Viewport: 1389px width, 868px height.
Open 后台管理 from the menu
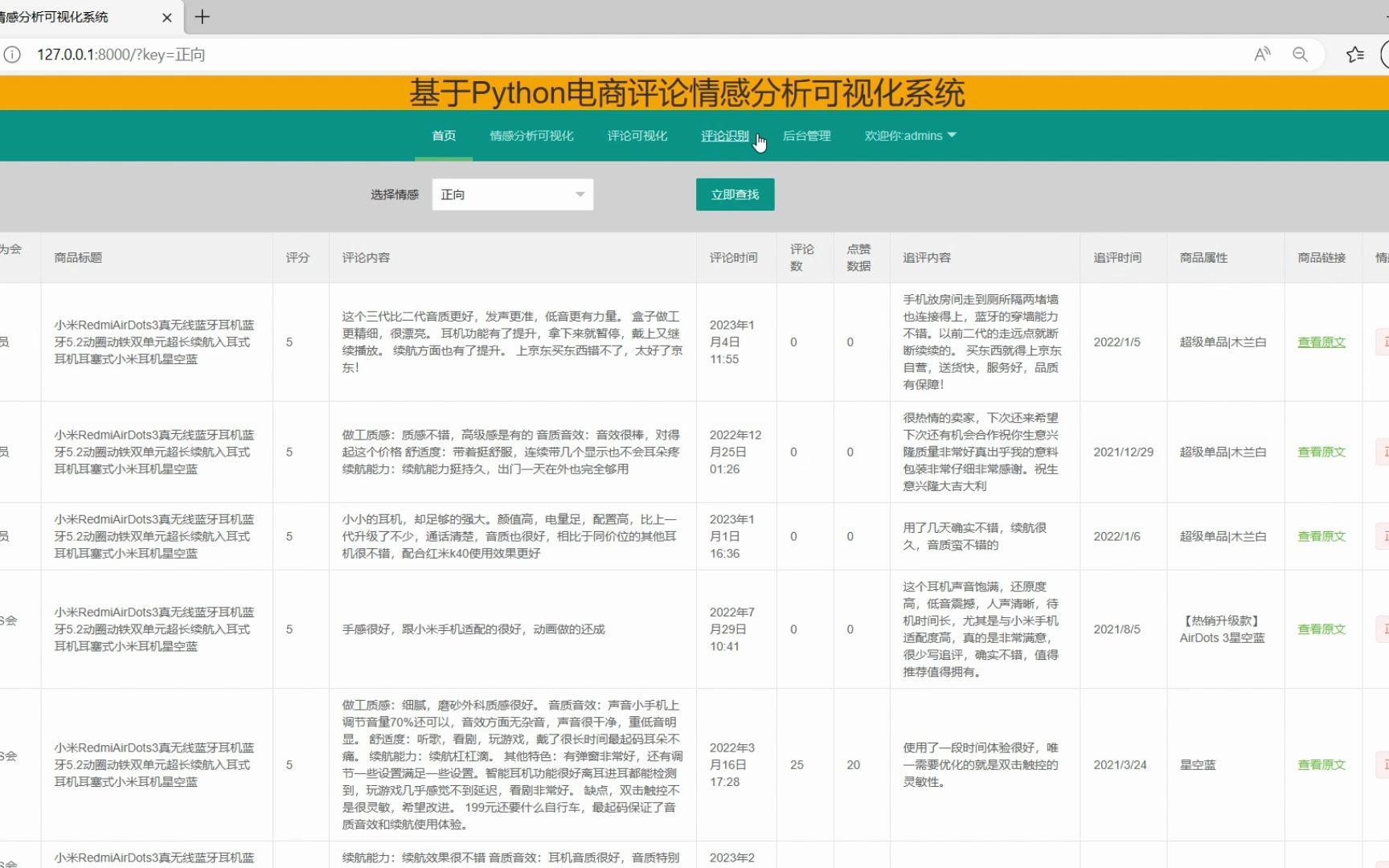(806, 136)
